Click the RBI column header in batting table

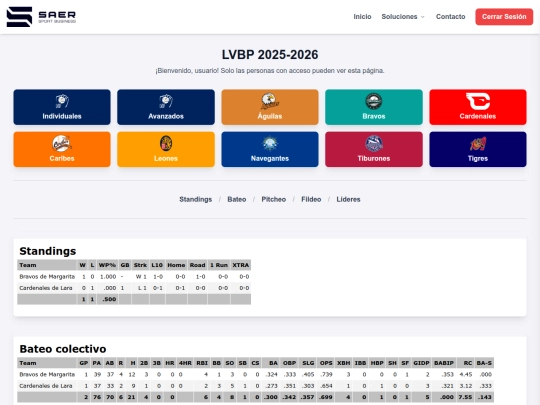[x=202, y=363]
